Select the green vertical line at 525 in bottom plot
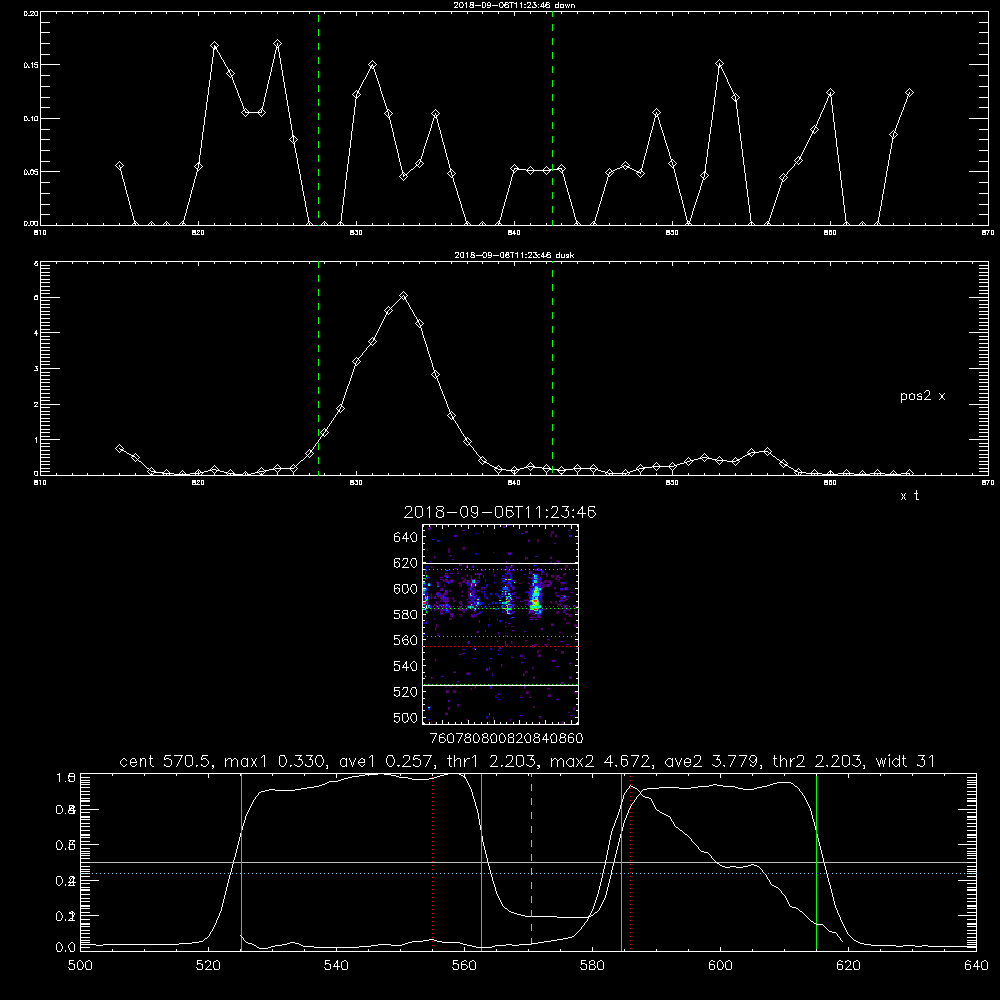Image resolution: width=1000 pixels, height=1000 pixels. tap(241, 861)
